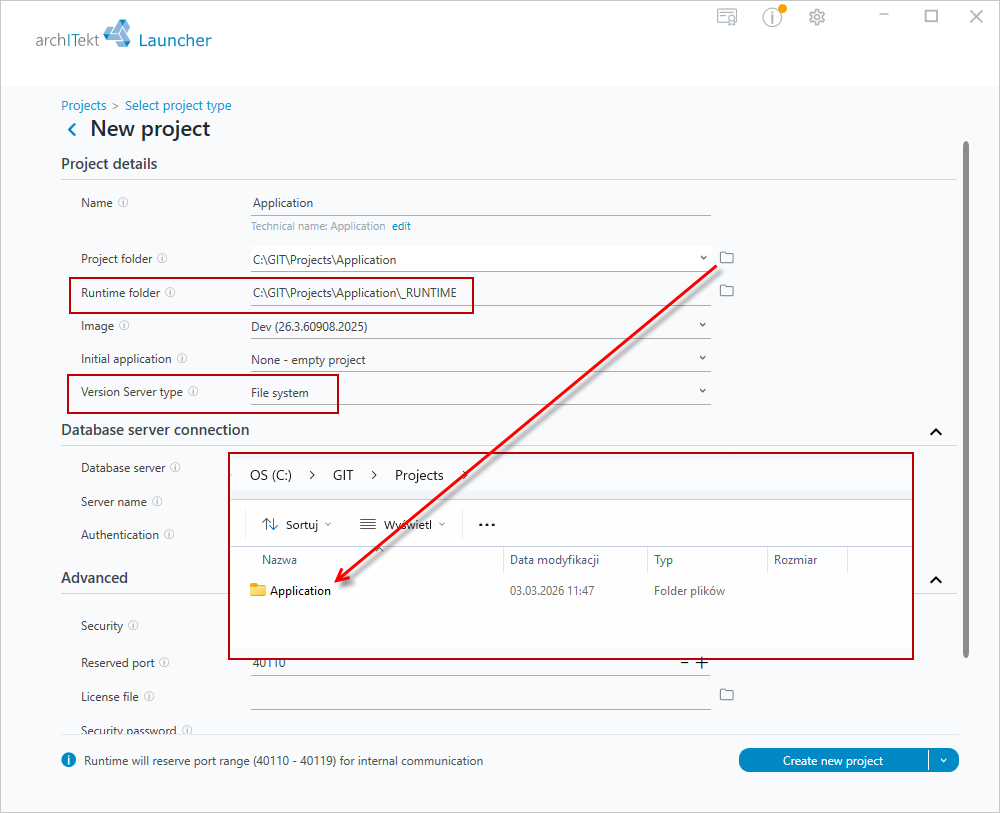Viewport: 1000px width, 813px height.
Task: Show info tooltip for Runtime folder
Action: (x=170, y=292)
